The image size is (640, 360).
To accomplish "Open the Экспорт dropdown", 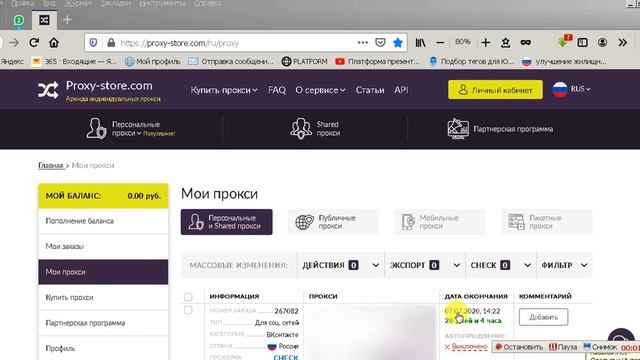I will coord(425,265).
